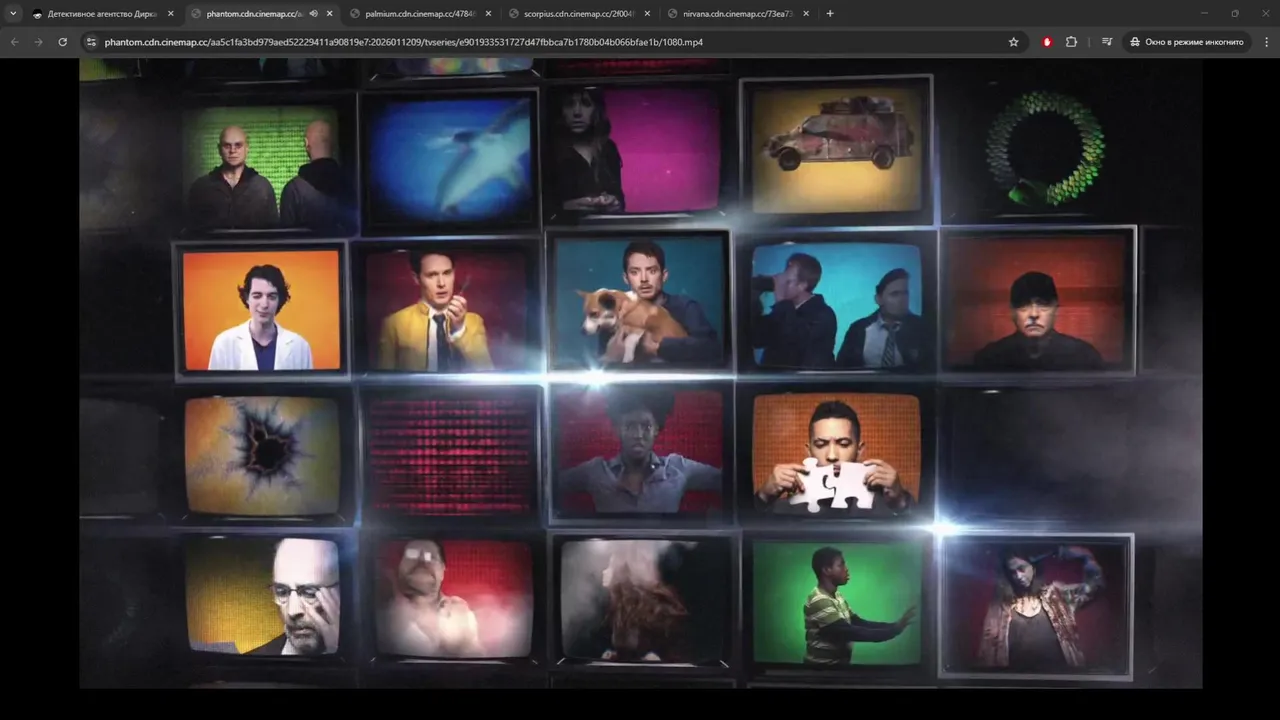Open the Extensions puzzle icon
Image resolution: width=1280 pixels, height=720 pixels.
[x=1071, y=42]
